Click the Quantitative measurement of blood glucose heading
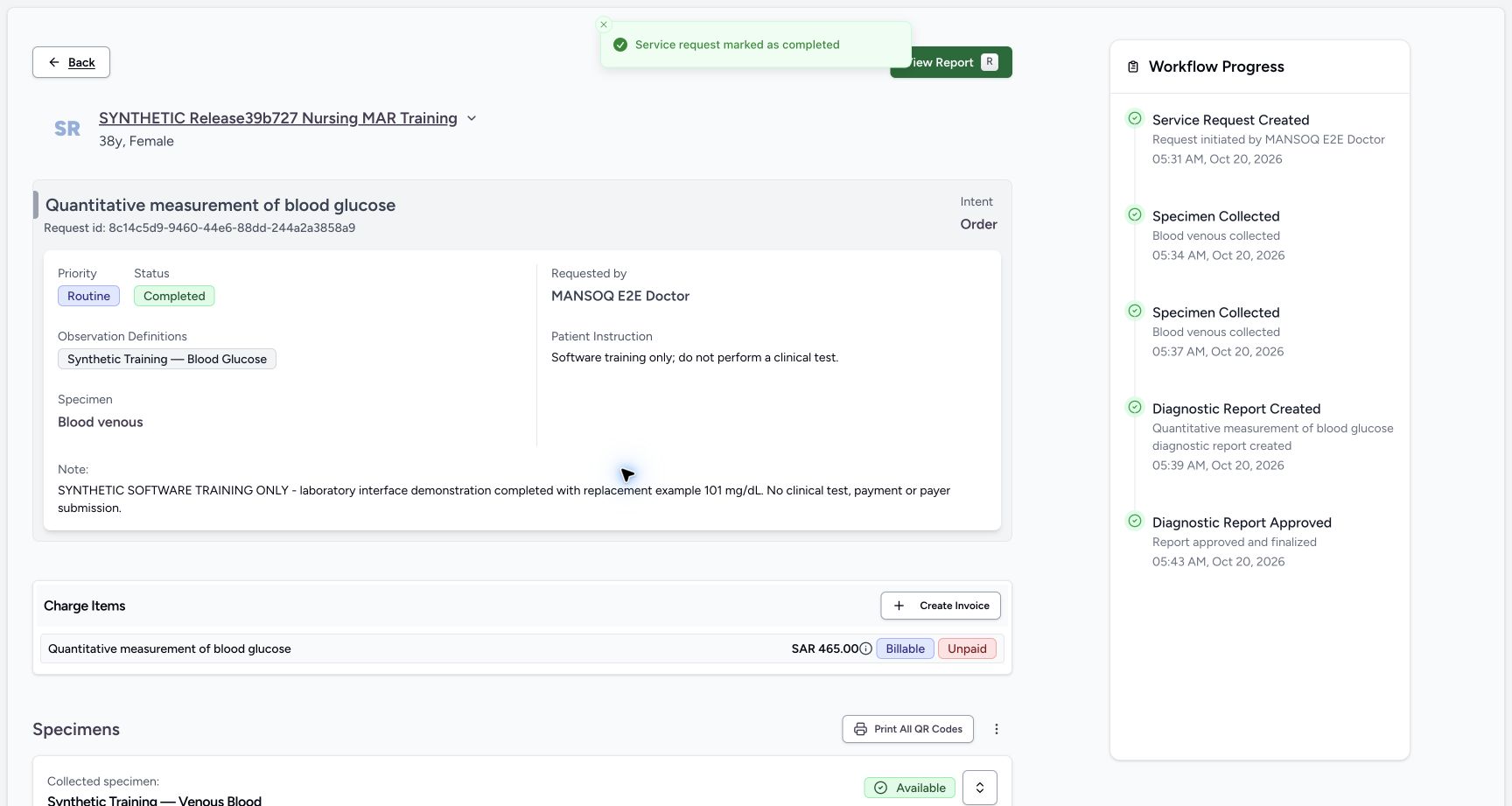The image size is (1512, 806). [x=220, y=205]
